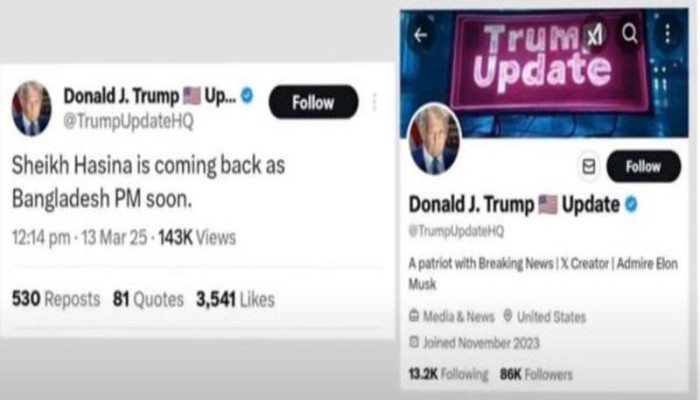The width and height of the screenshot is (700, 400).
Task: View the 530 Reposts list
Action: point(56,299)
